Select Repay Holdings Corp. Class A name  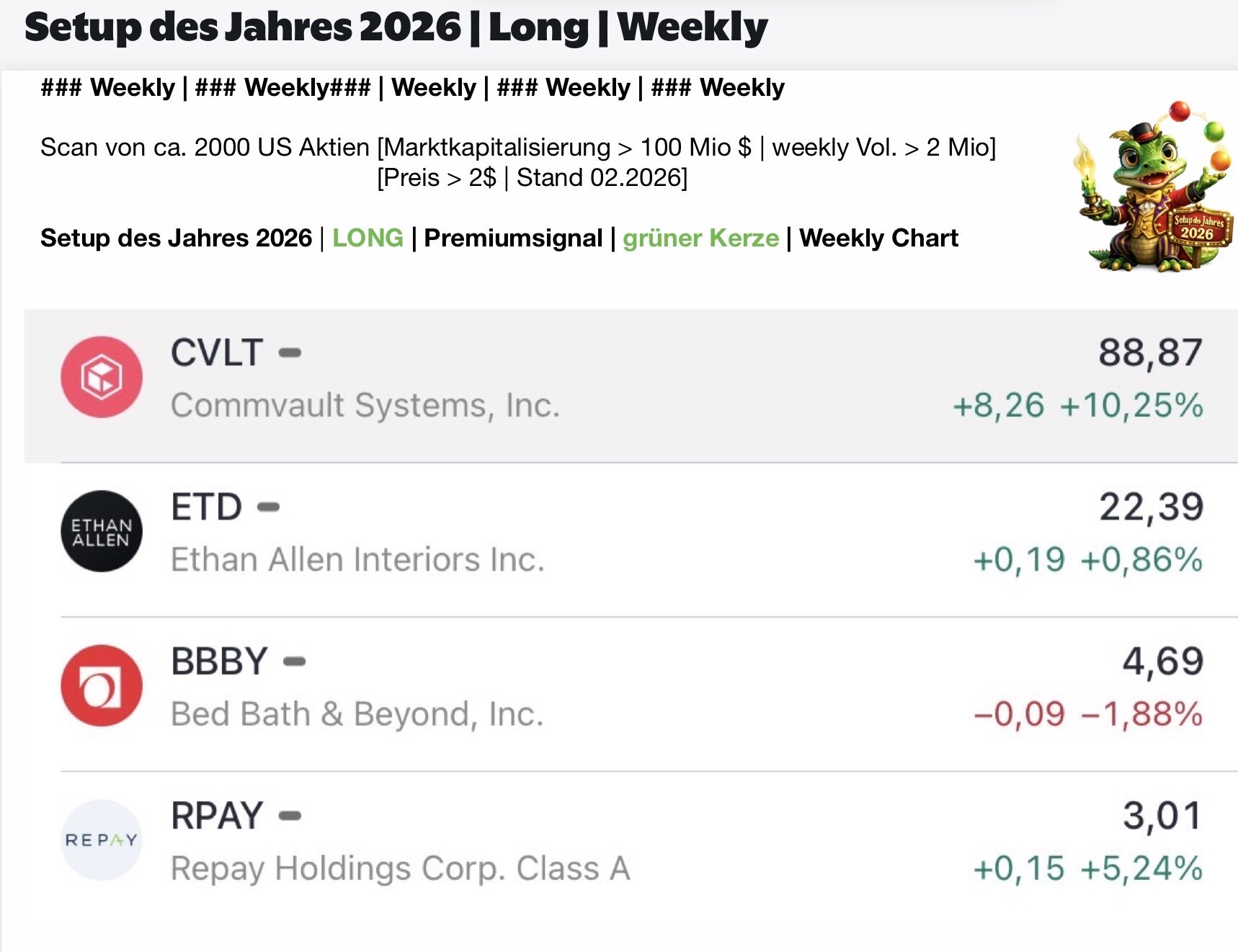tap(400, 868)
